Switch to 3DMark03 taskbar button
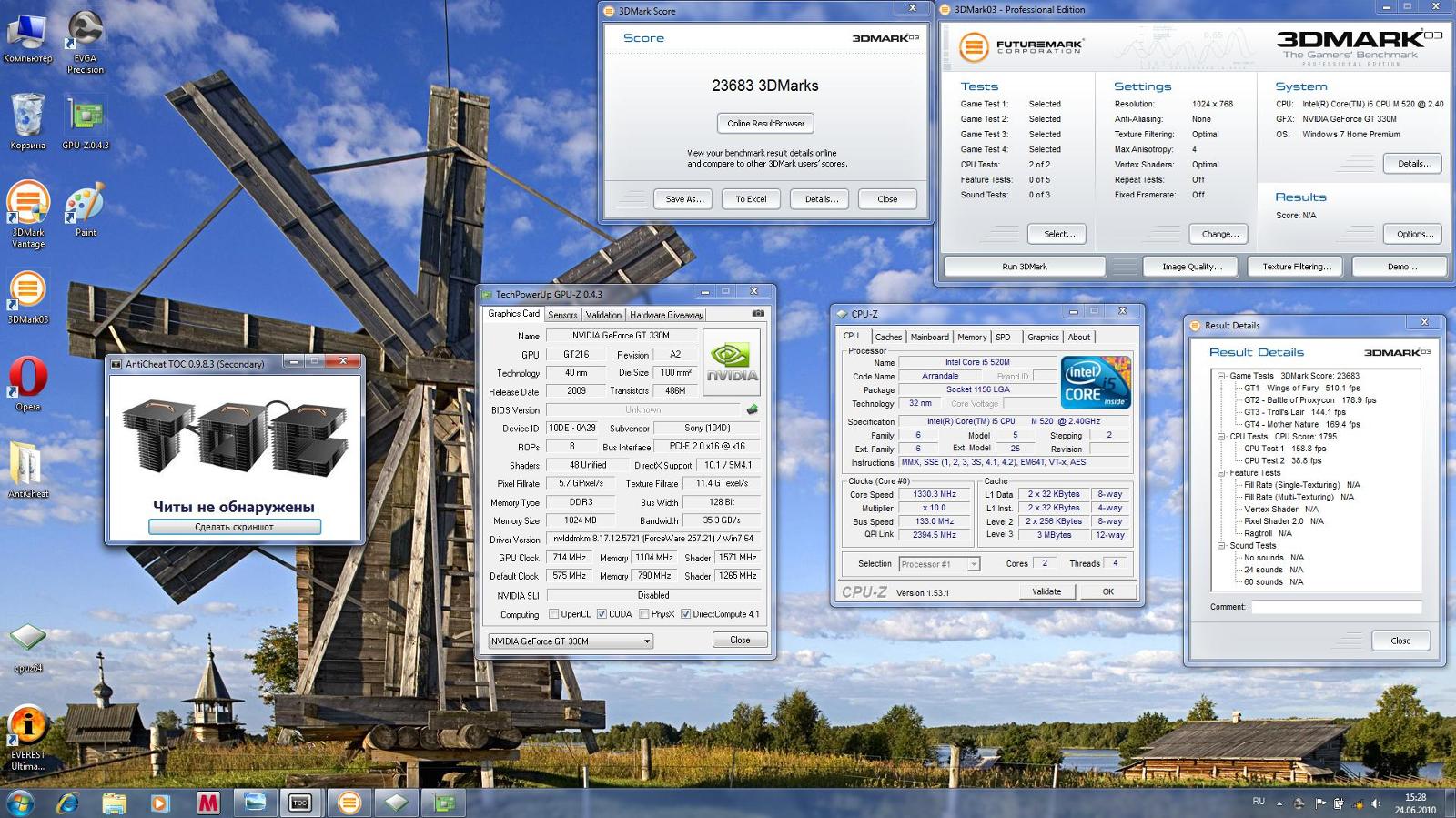 pyautogui.click(x=349, y=803)
